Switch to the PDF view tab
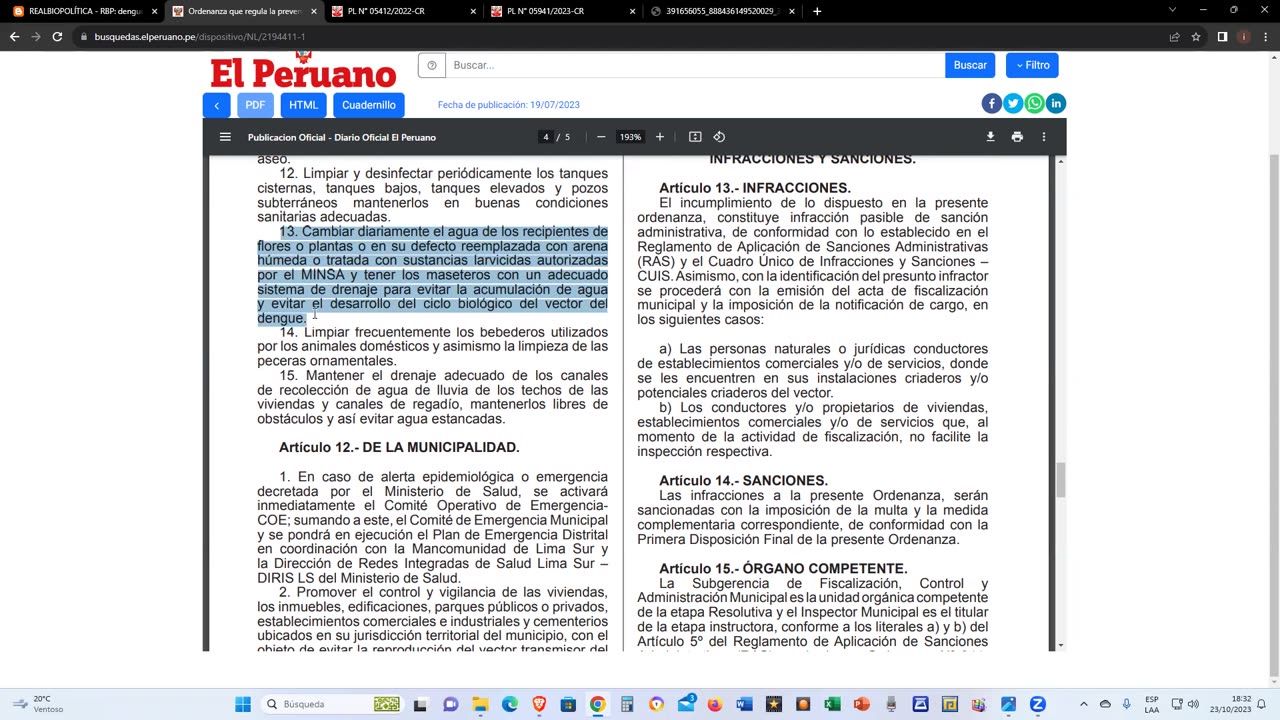The width and height of the screenshot is (1280, 720). [255, 105]
